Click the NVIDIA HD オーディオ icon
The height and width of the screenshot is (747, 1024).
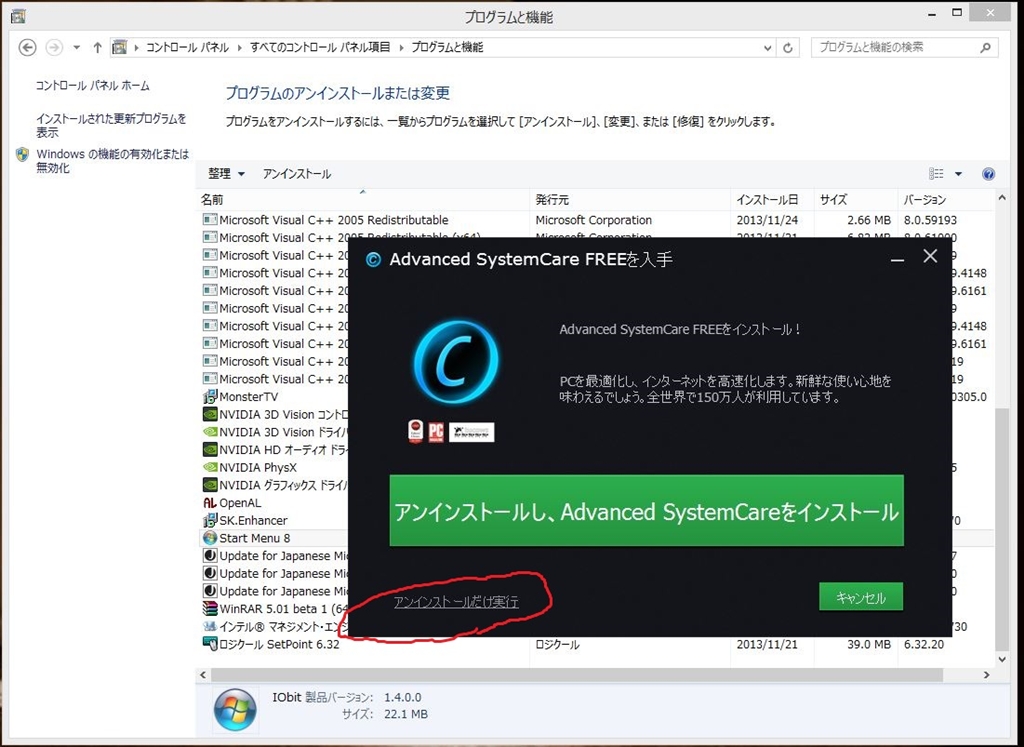(x=210, y=450)
